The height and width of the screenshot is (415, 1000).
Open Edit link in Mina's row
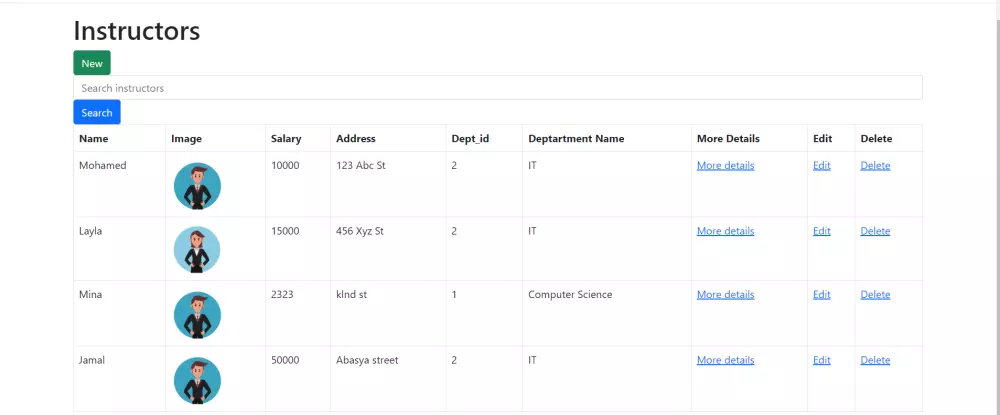pyautogui.click(x=822, y=295)
